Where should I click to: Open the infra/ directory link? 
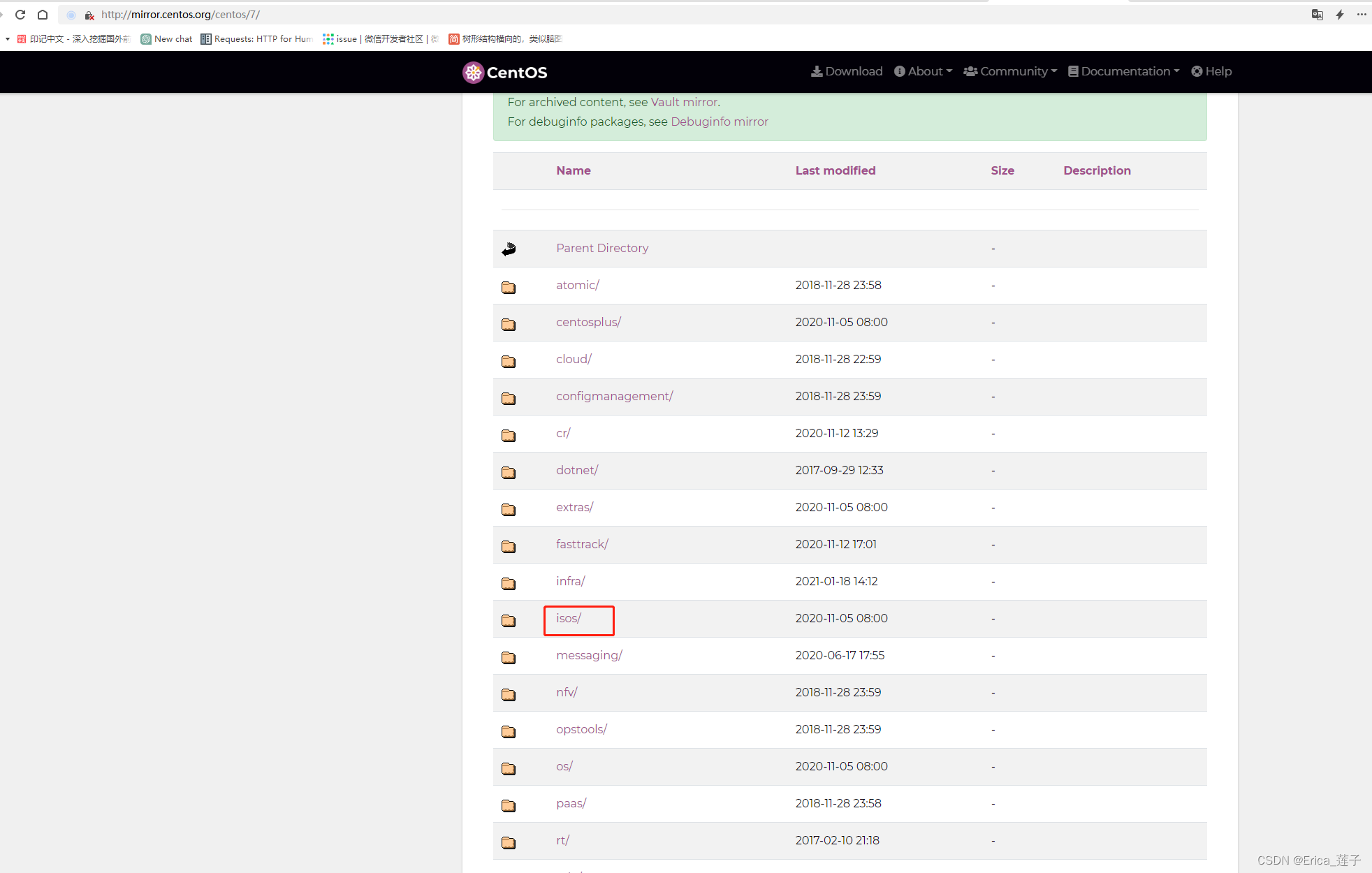click(x=571, y=581)
